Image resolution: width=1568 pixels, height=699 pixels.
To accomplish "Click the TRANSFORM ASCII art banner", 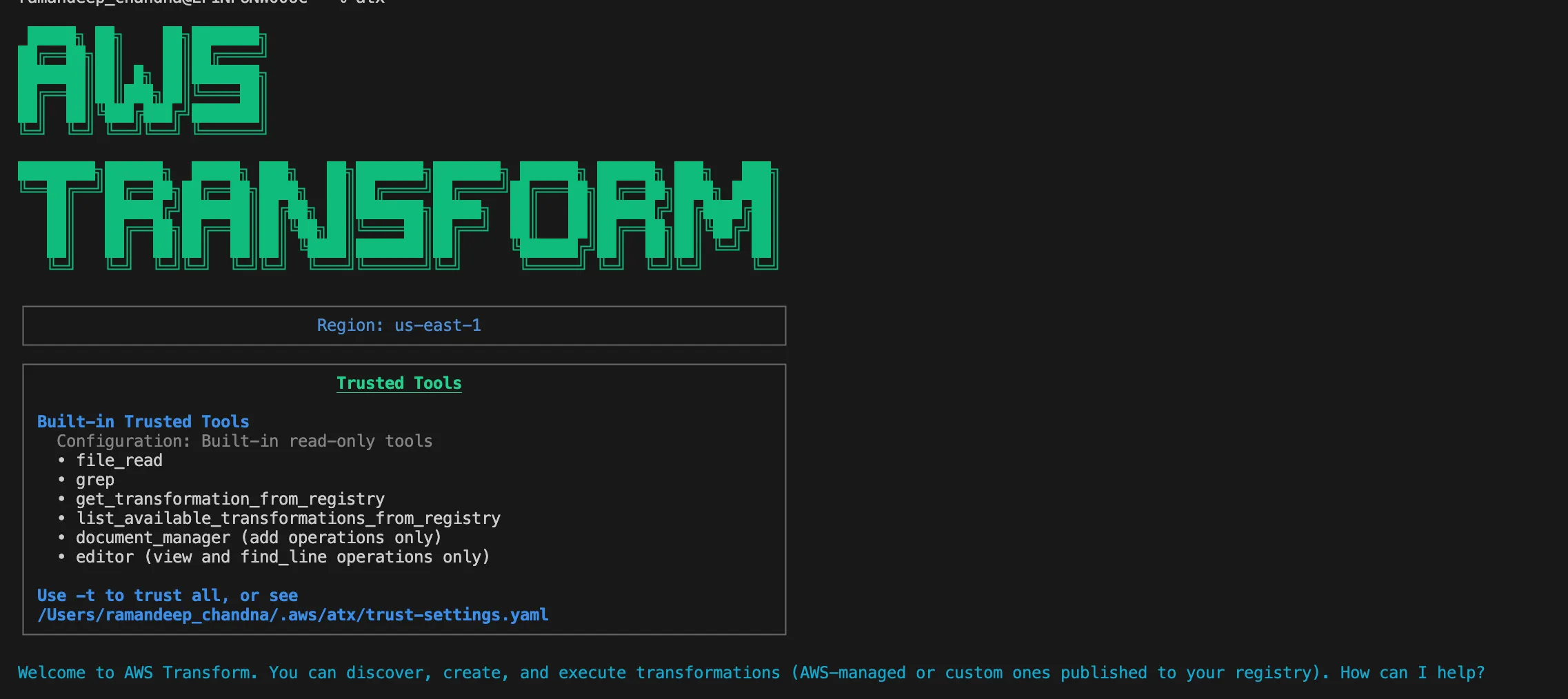I will 398,215.
